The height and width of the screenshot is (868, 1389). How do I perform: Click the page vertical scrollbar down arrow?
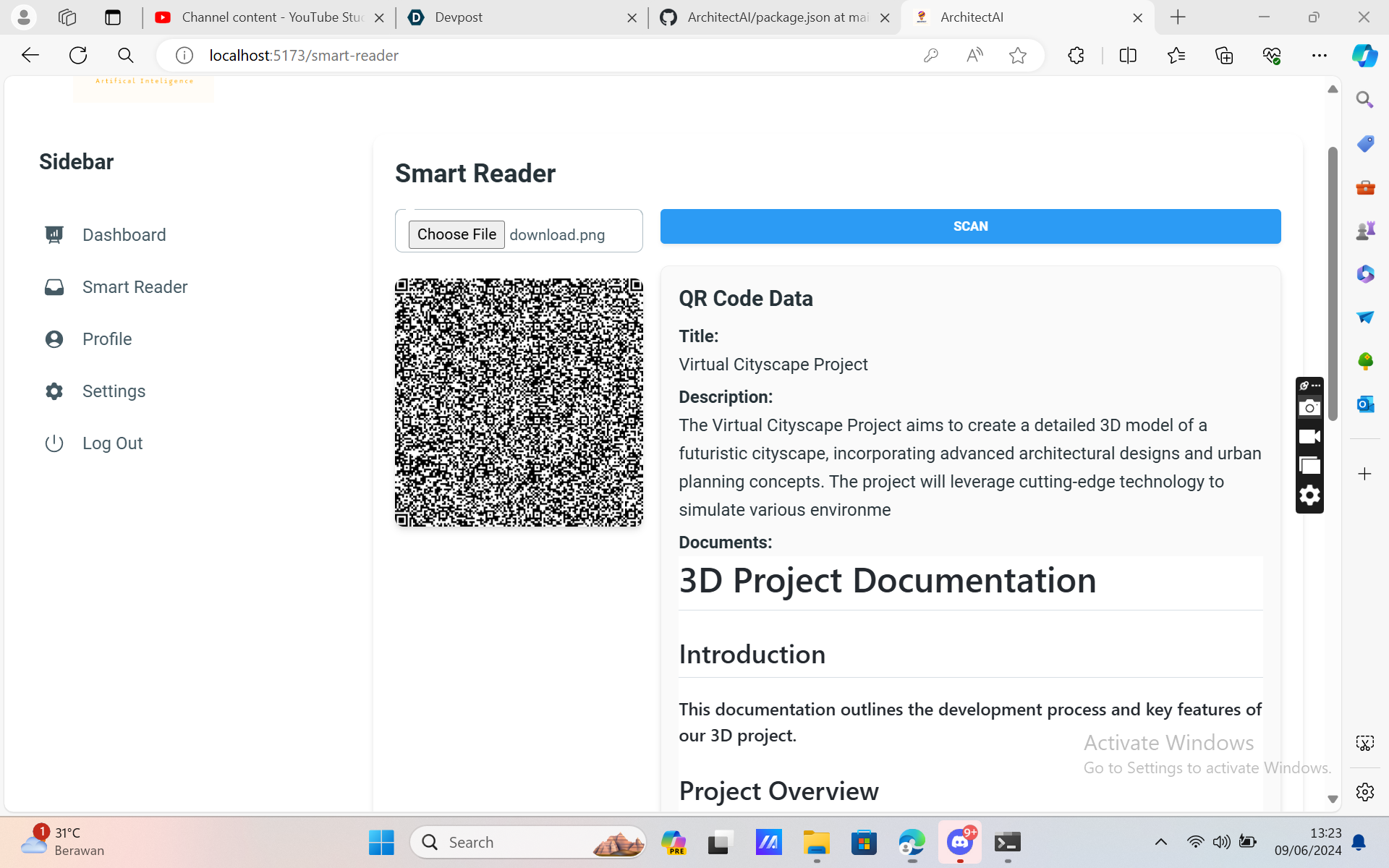point(1333,799)
